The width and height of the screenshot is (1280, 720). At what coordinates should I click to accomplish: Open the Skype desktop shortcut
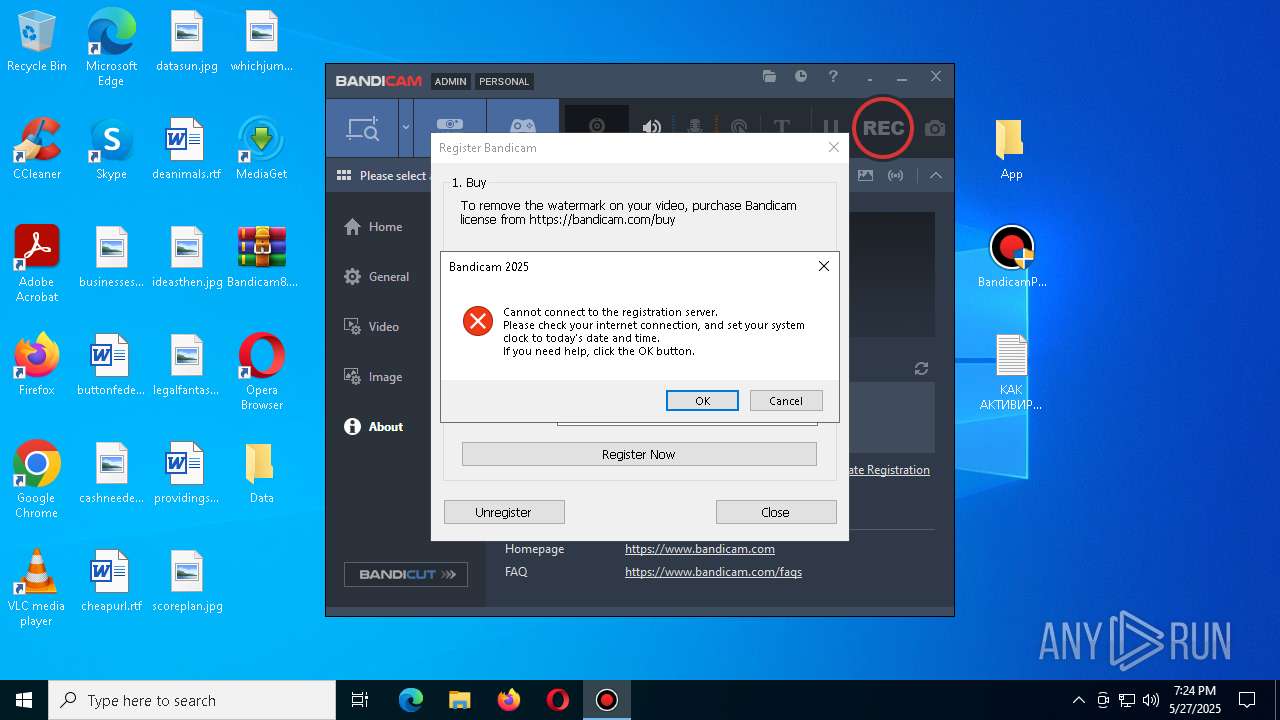tap(111, 149)
